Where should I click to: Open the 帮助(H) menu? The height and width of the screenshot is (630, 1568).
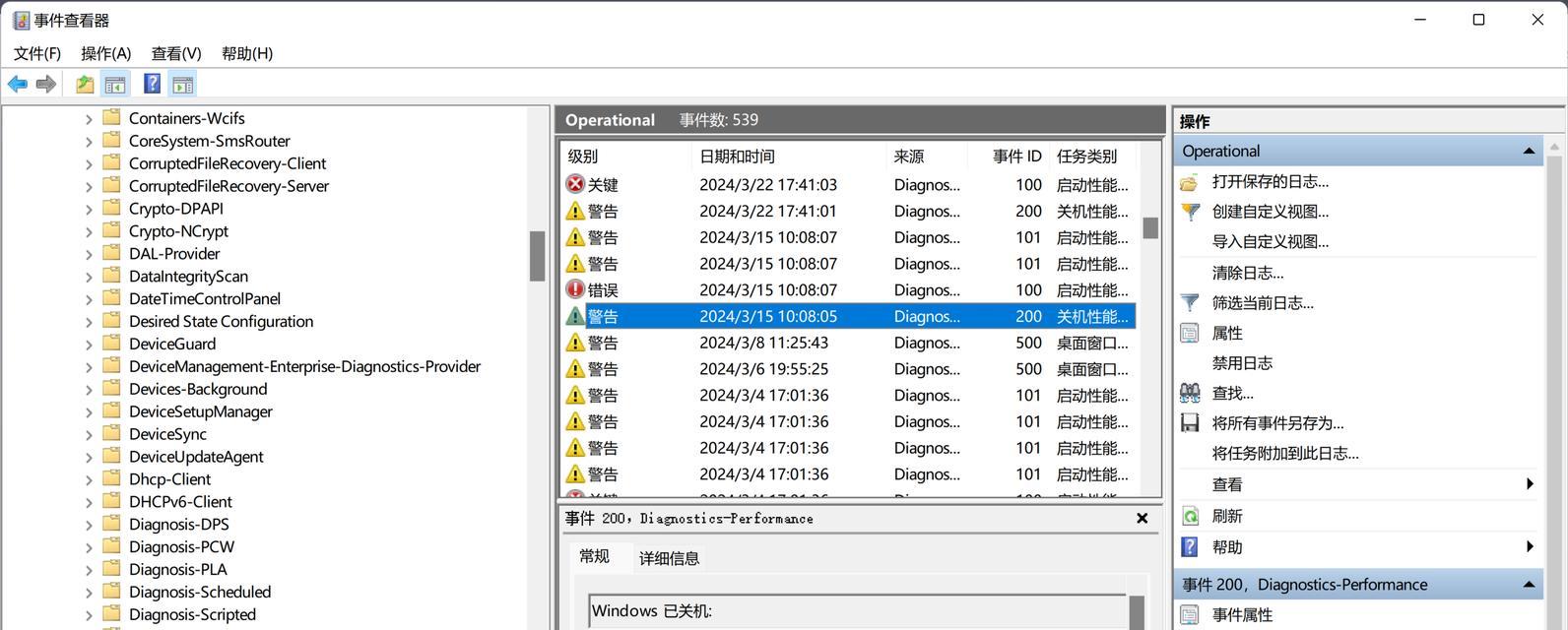coord(247,53)
